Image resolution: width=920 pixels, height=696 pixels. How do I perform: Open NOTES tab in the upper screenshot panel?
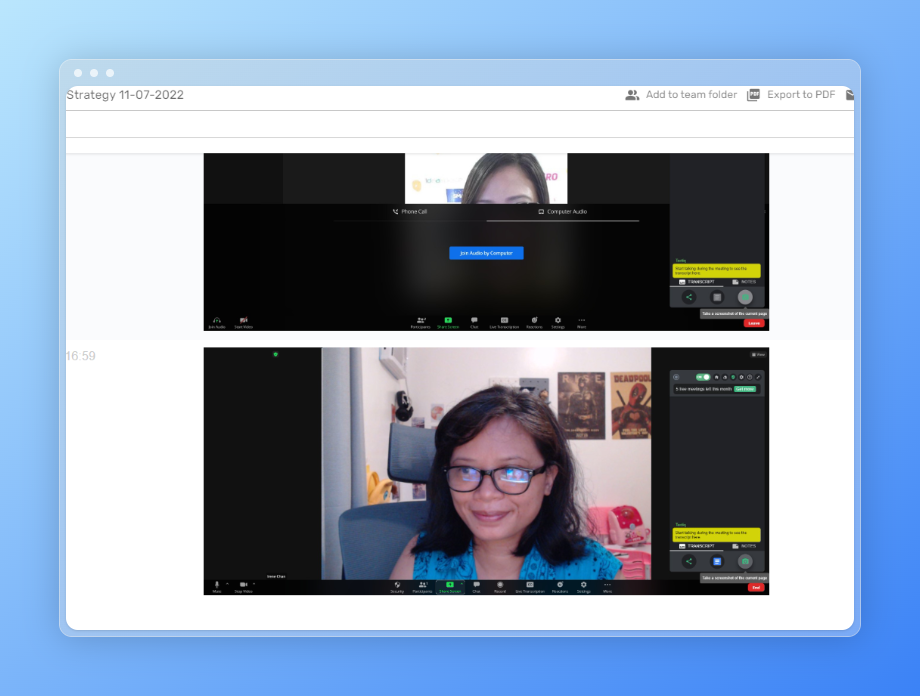coord(744,282)
